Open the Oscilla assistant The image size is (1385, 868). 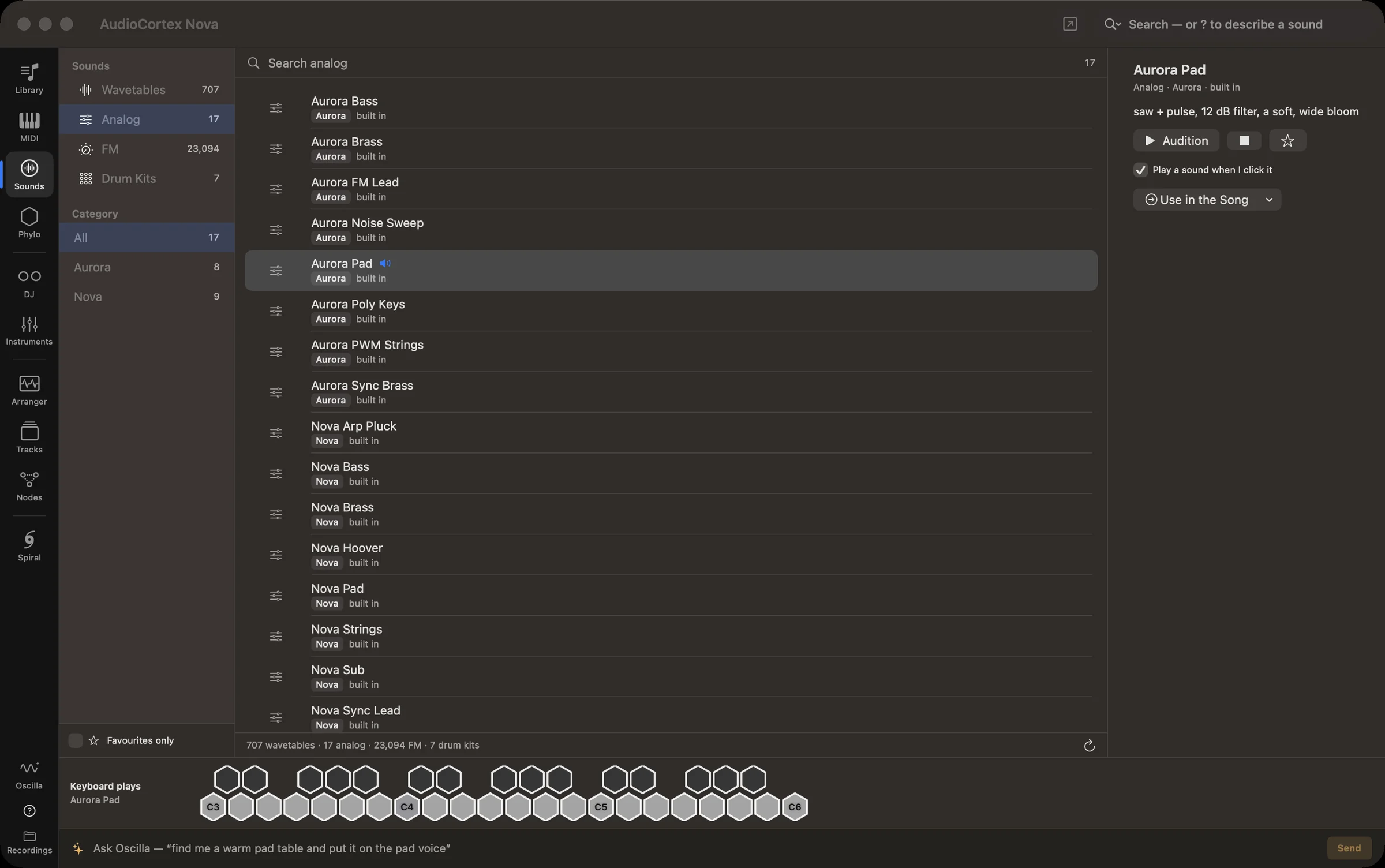coord(29,775)
